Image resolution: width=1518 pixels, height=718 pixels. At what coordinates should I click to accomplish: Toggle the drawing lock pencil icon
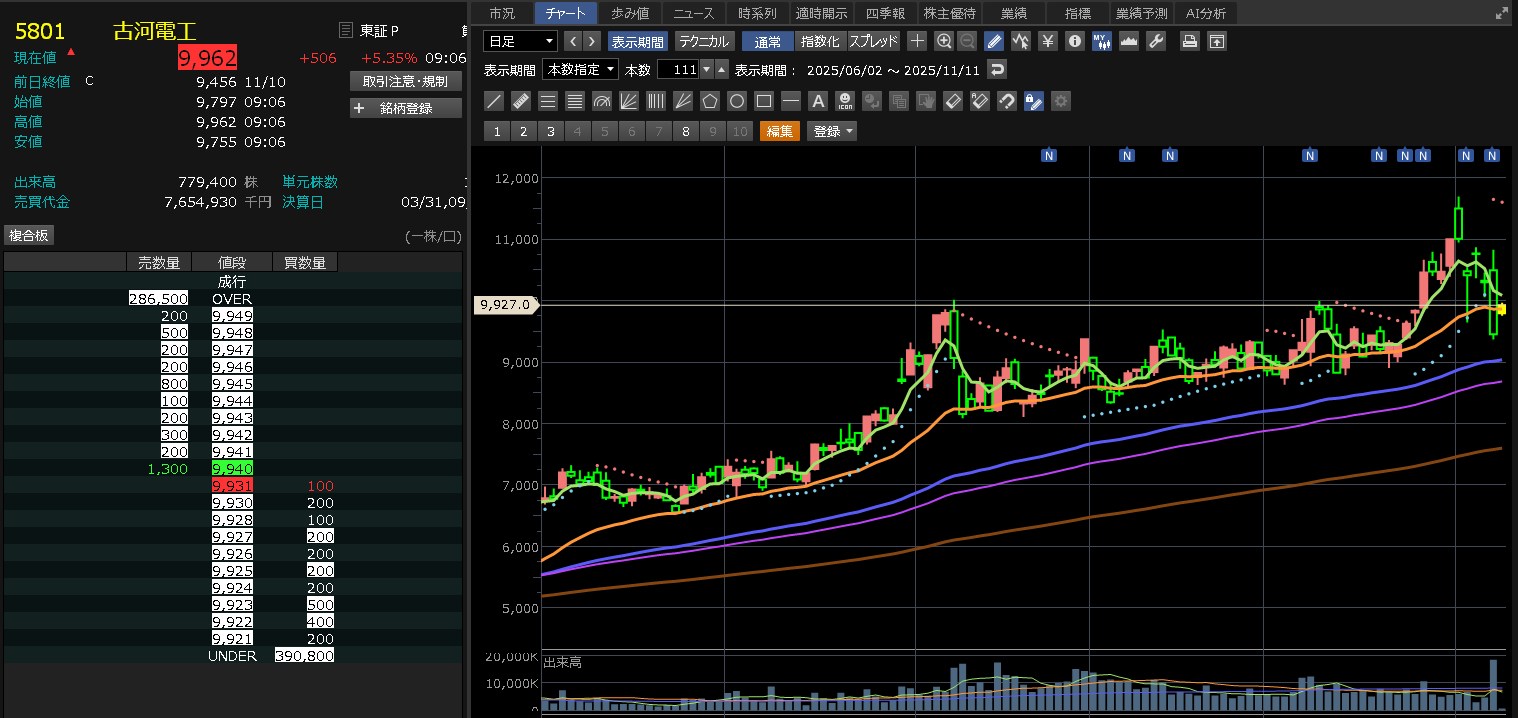click(x=1034, y=101)
